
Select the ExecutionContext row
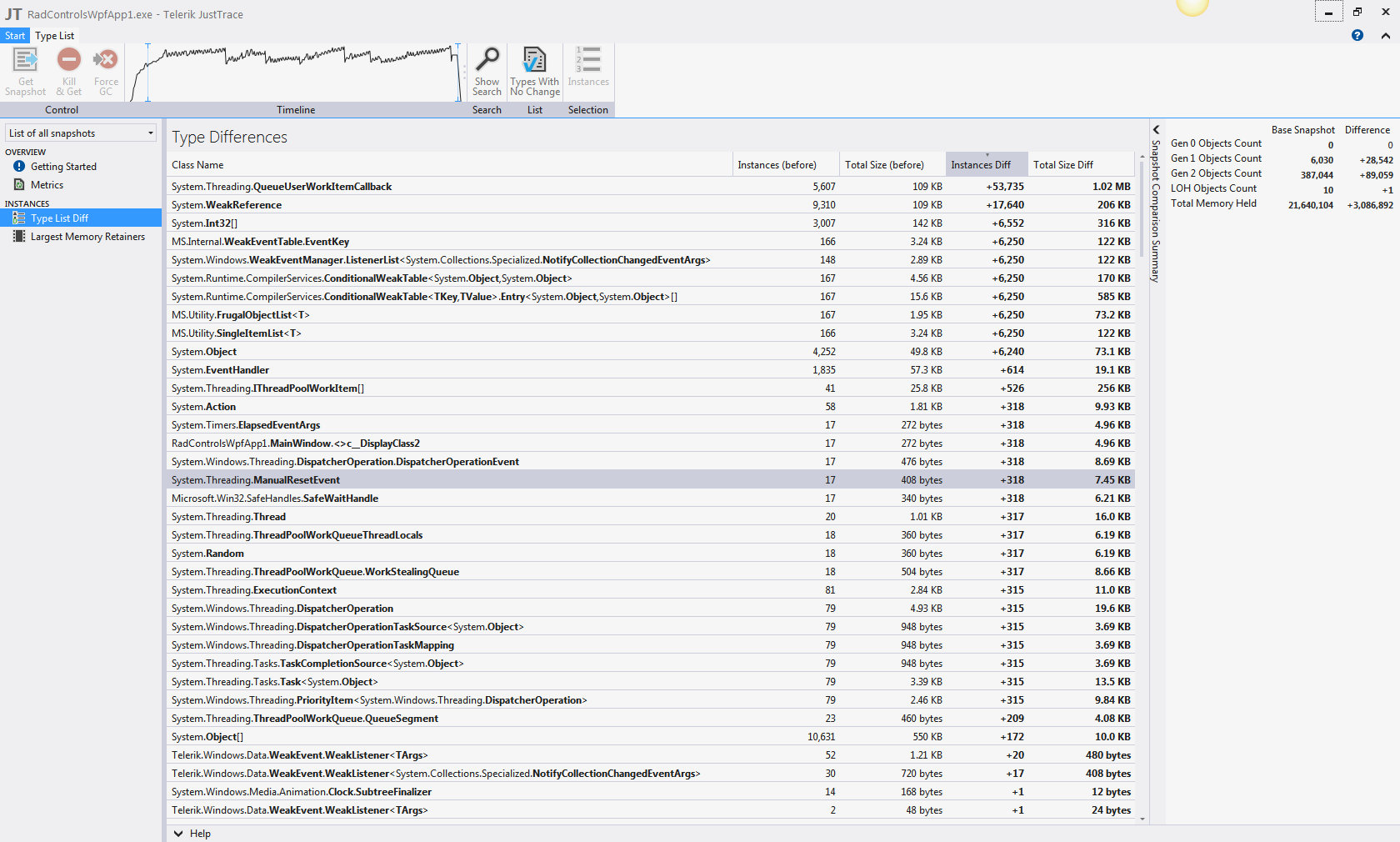(651, 590)
